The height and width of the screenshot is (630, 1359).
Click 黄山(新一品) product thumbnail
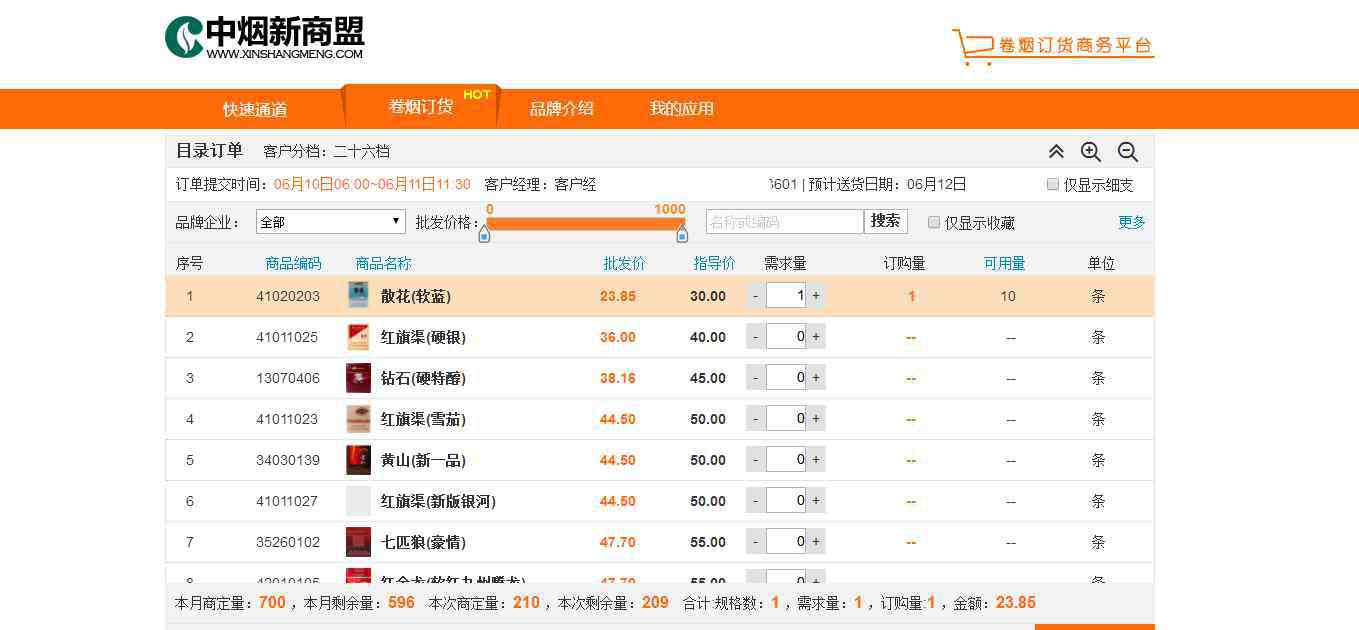coord(358,460)
